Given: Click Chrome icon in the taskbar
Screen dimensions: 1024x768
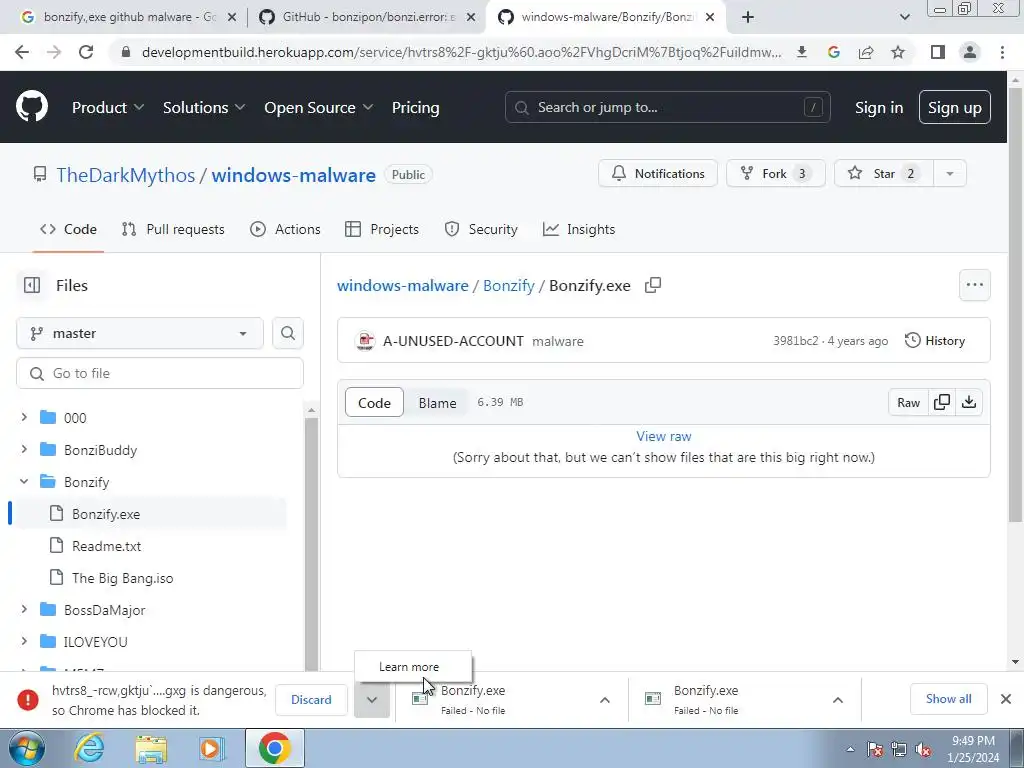Looking at the screenshot, I should coord(274,748).
